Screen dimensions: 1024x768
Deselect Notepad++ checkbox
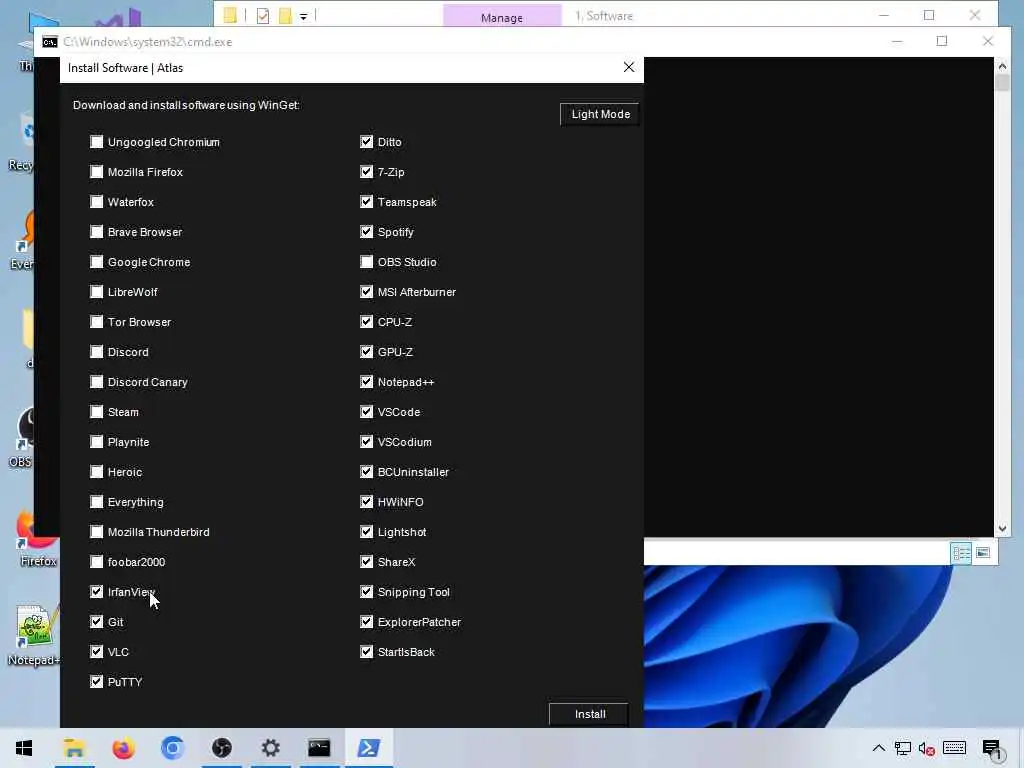tap(366, 382)
